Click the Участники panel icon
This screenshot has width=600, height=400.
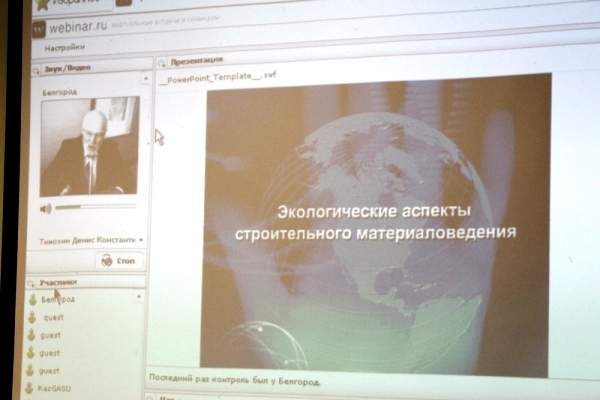[31, 284]
